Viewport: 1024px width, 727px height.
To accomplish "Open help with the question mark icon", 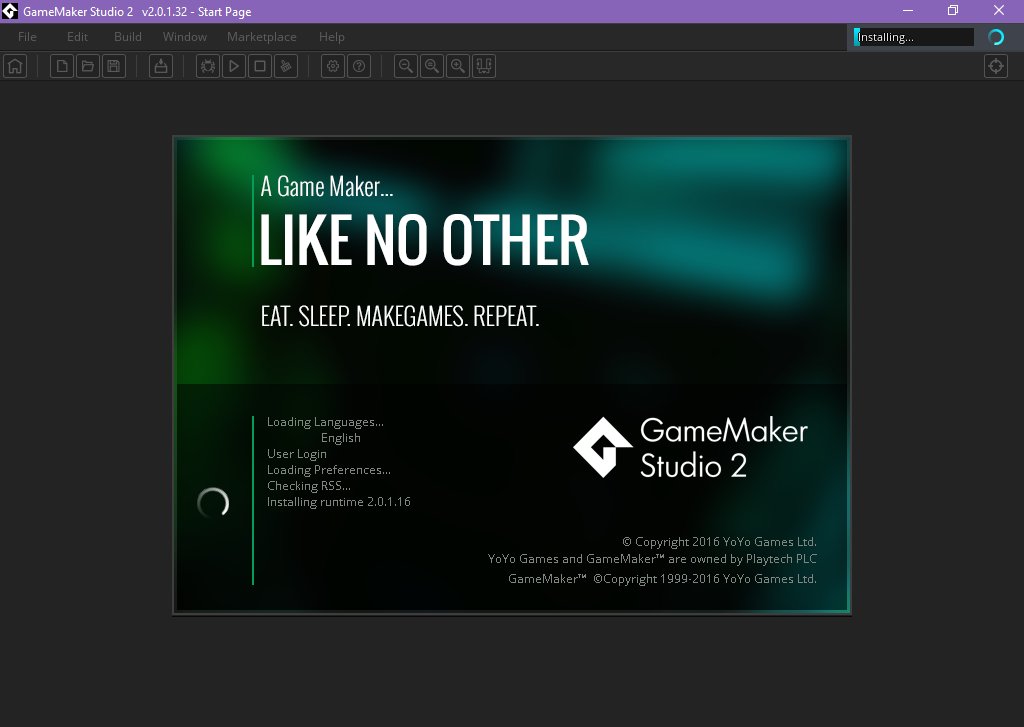I will click(359, 66).
